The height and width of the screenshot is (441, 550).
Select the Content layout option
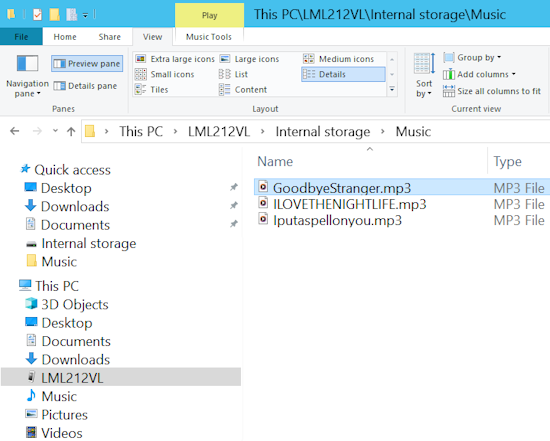[x=243, y=90]
